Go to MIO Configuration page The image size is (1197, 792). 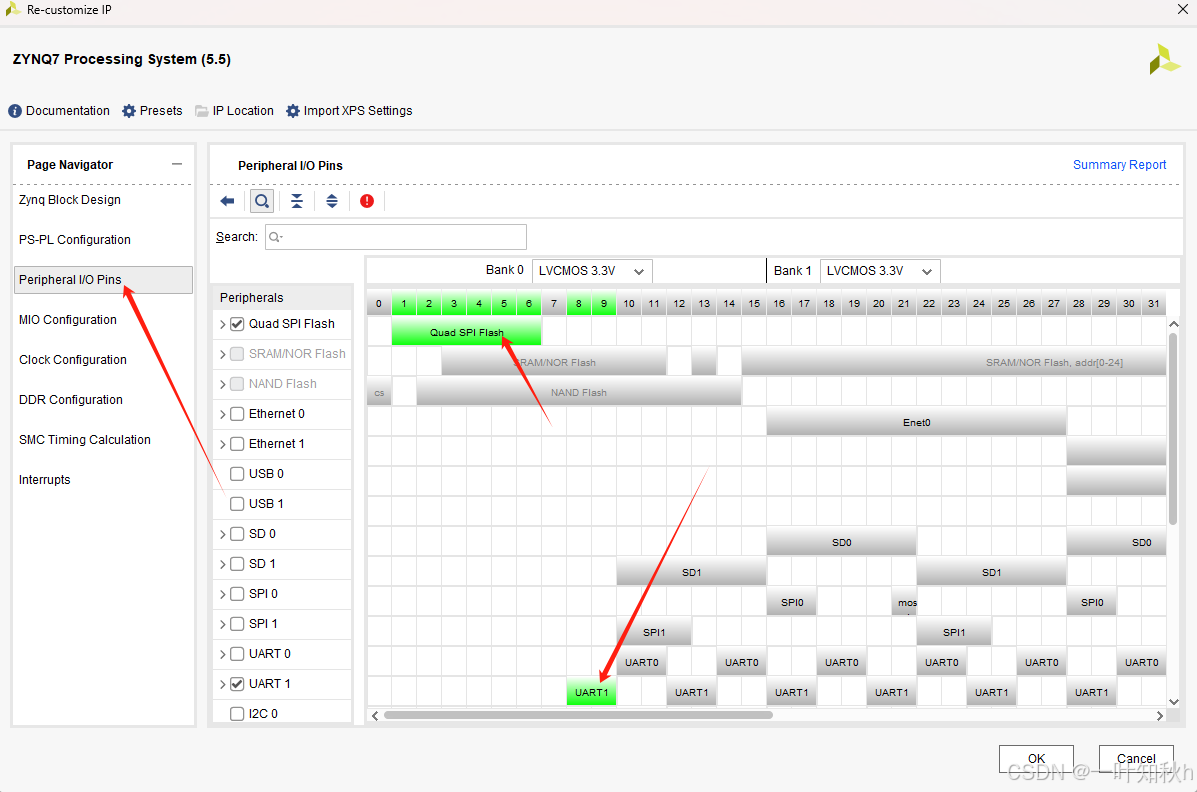pos(68,320)
